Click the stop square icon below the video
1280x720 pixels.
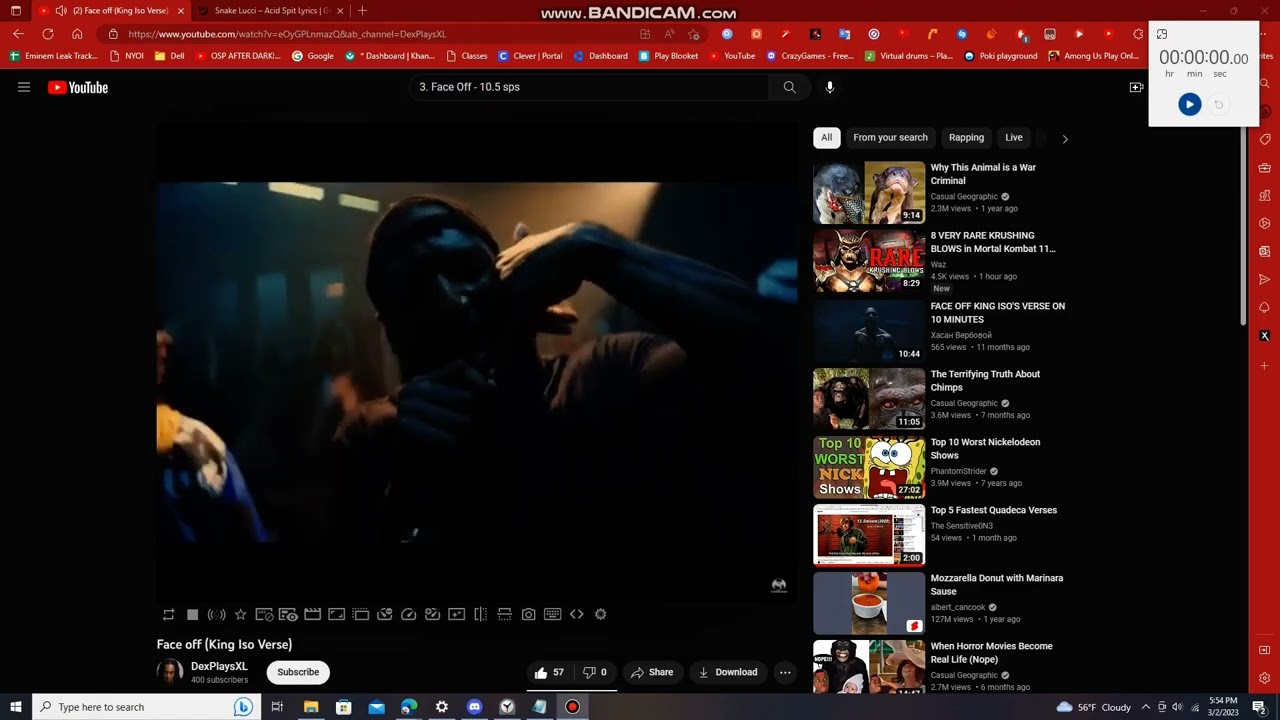click(x=192, y=614)
